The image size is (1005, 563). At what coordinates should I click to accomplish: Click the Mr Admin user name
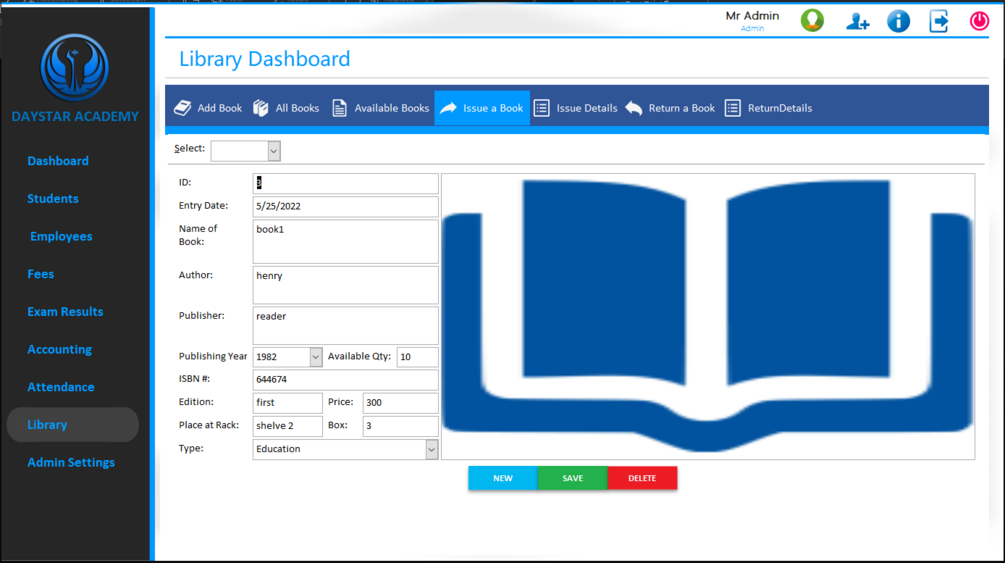tap(752, 16)
